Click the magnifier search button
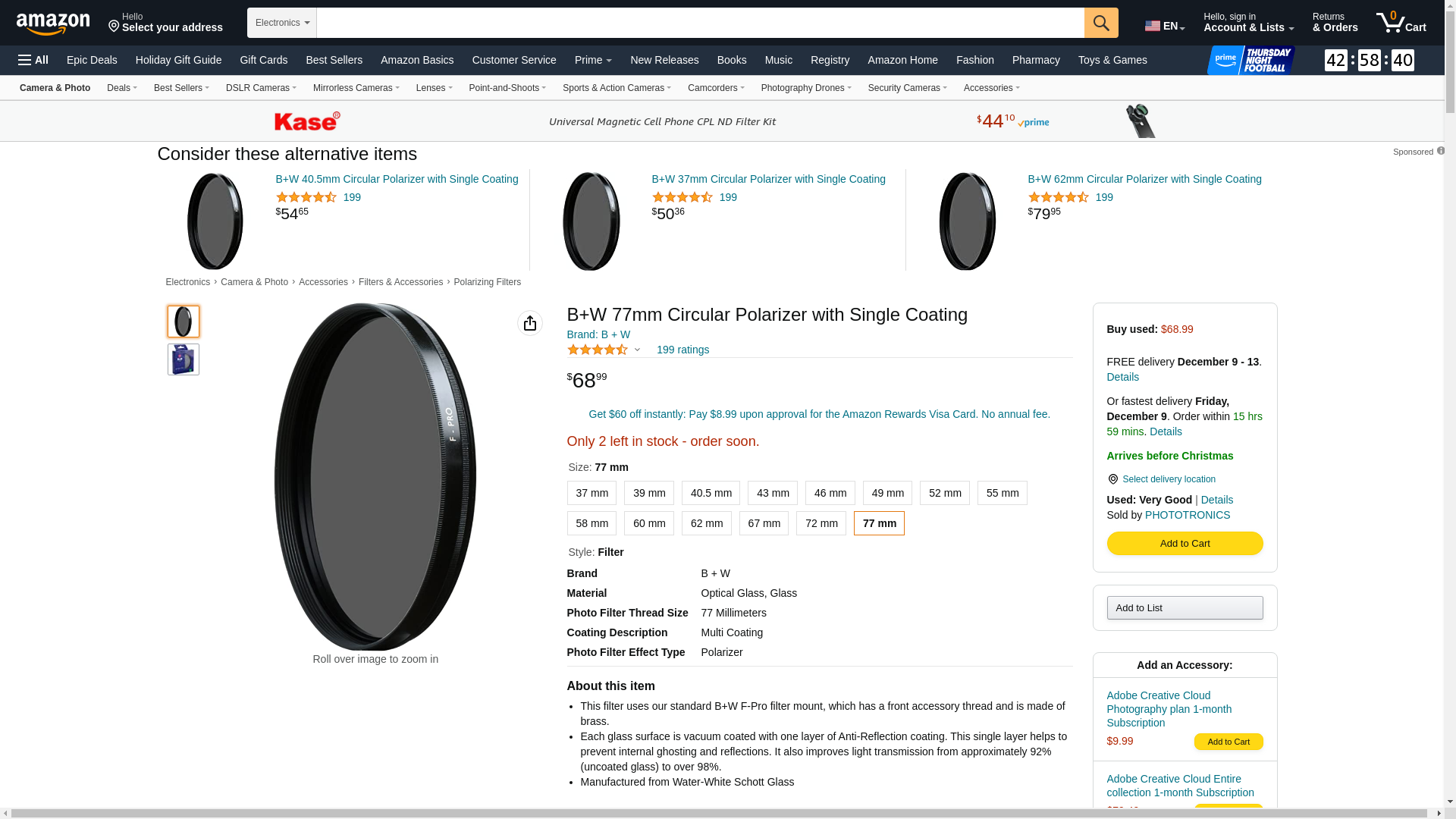 click(1100, 23)
